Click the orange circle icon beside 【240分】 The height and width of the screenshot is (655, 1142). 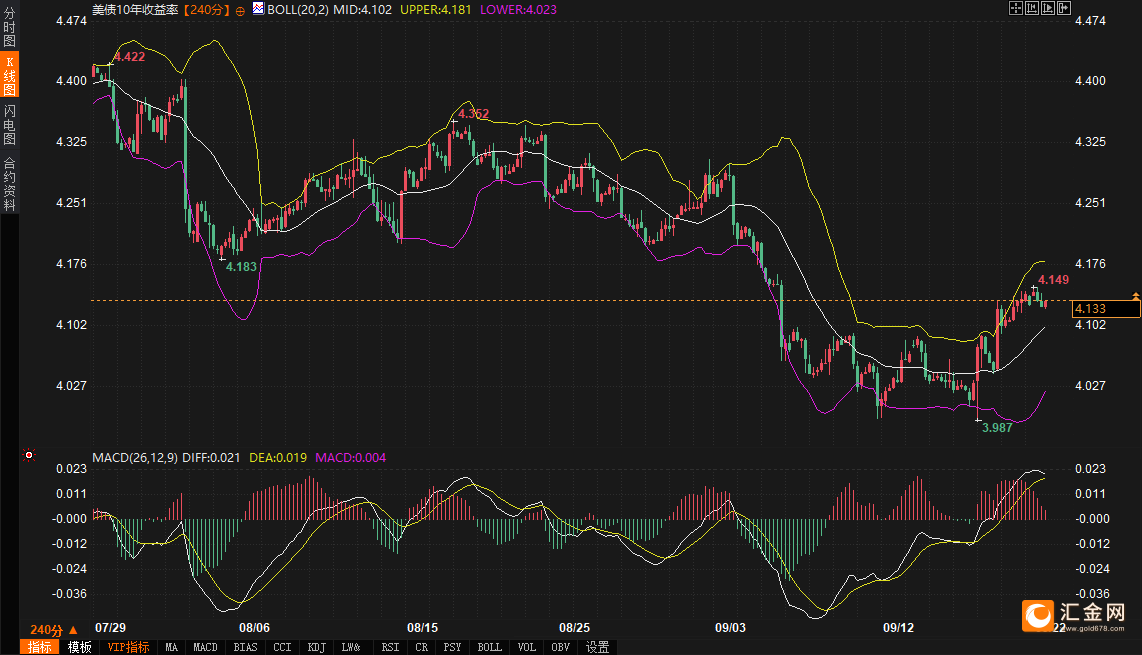240,11
